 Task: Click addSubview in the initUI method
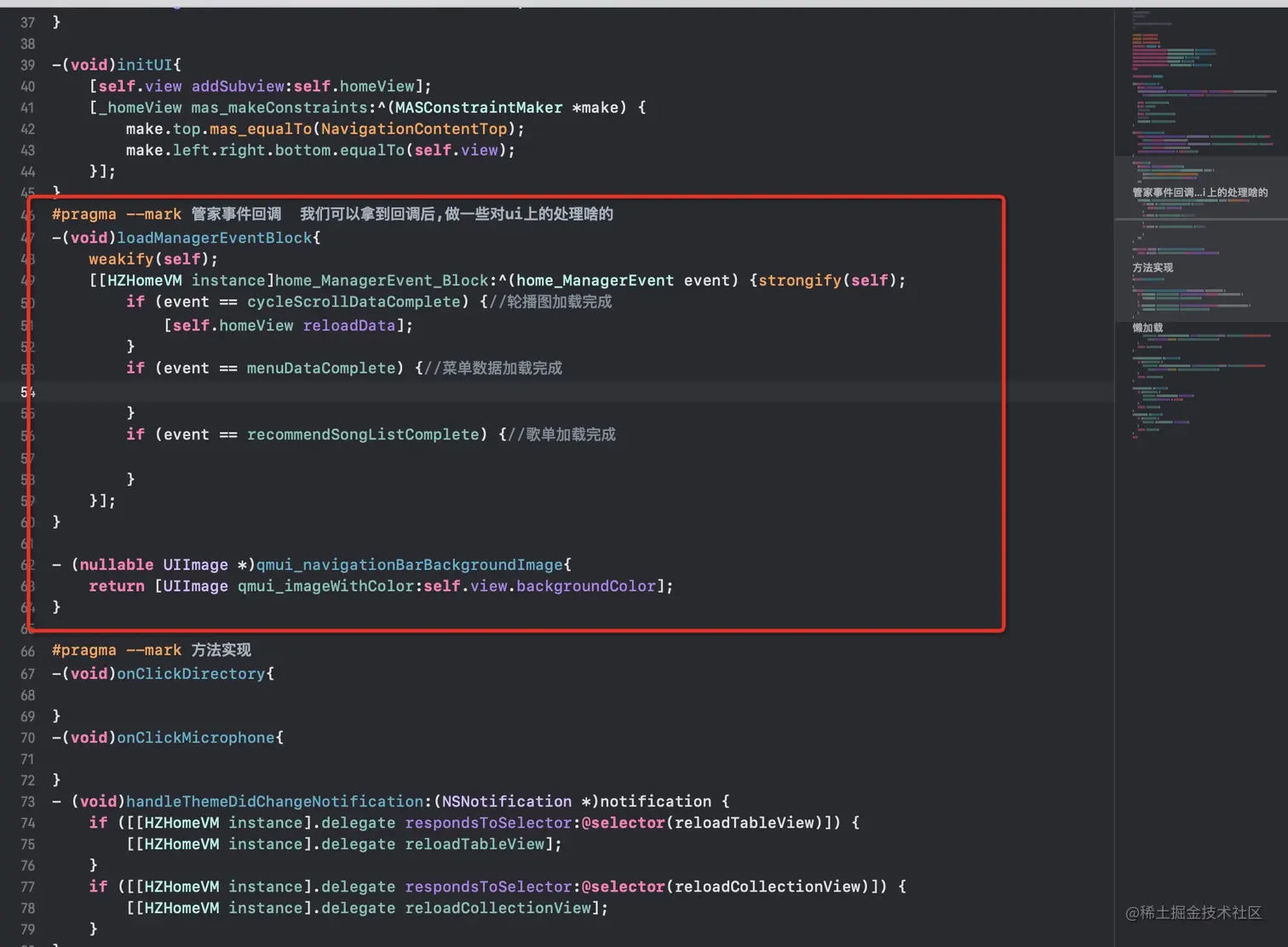tap(238, 86)
